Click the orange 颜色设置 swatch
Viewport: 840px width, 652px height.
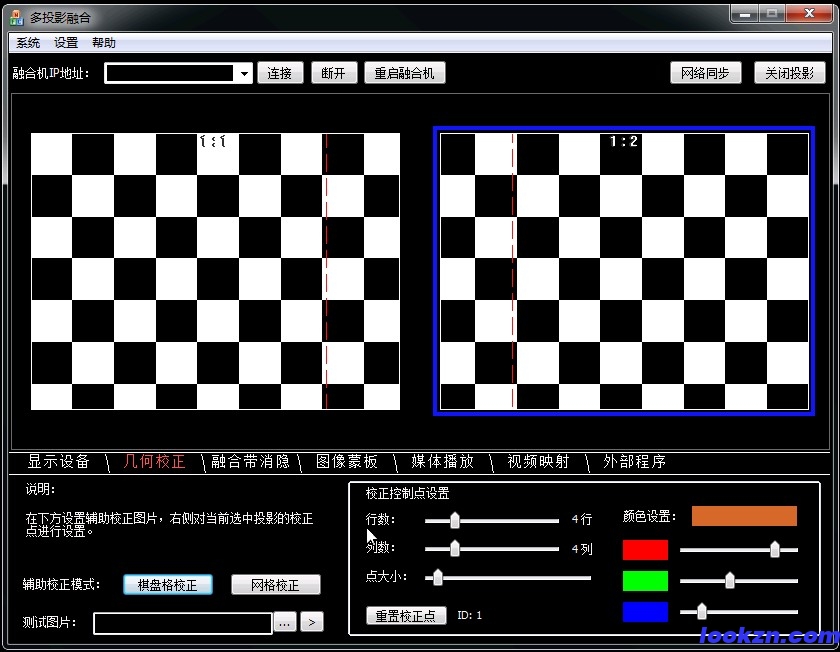pyautogui.click(x=744, y=516)
